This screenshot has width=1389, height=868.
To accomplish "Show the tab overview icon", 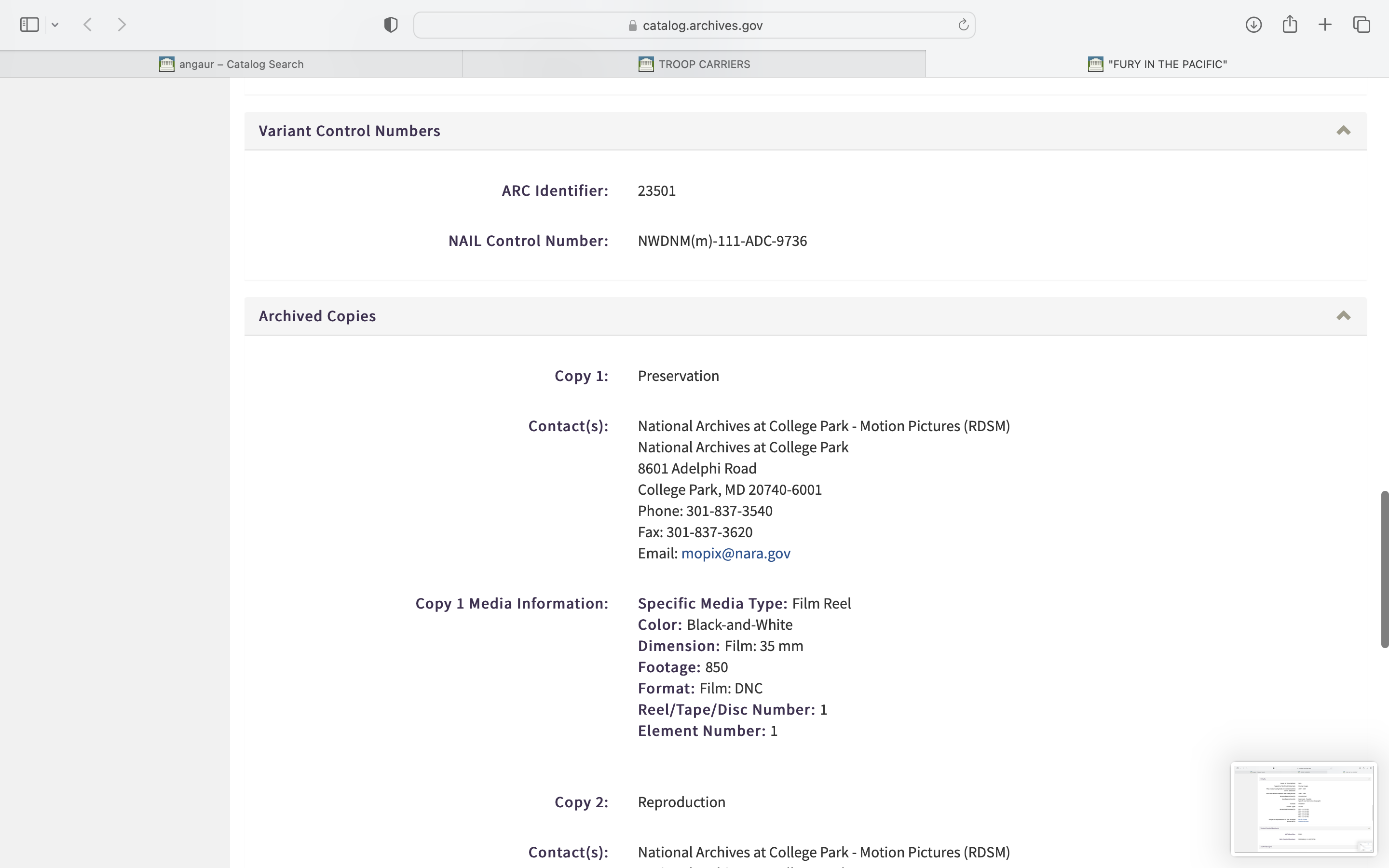I will tap(1362, 25).
